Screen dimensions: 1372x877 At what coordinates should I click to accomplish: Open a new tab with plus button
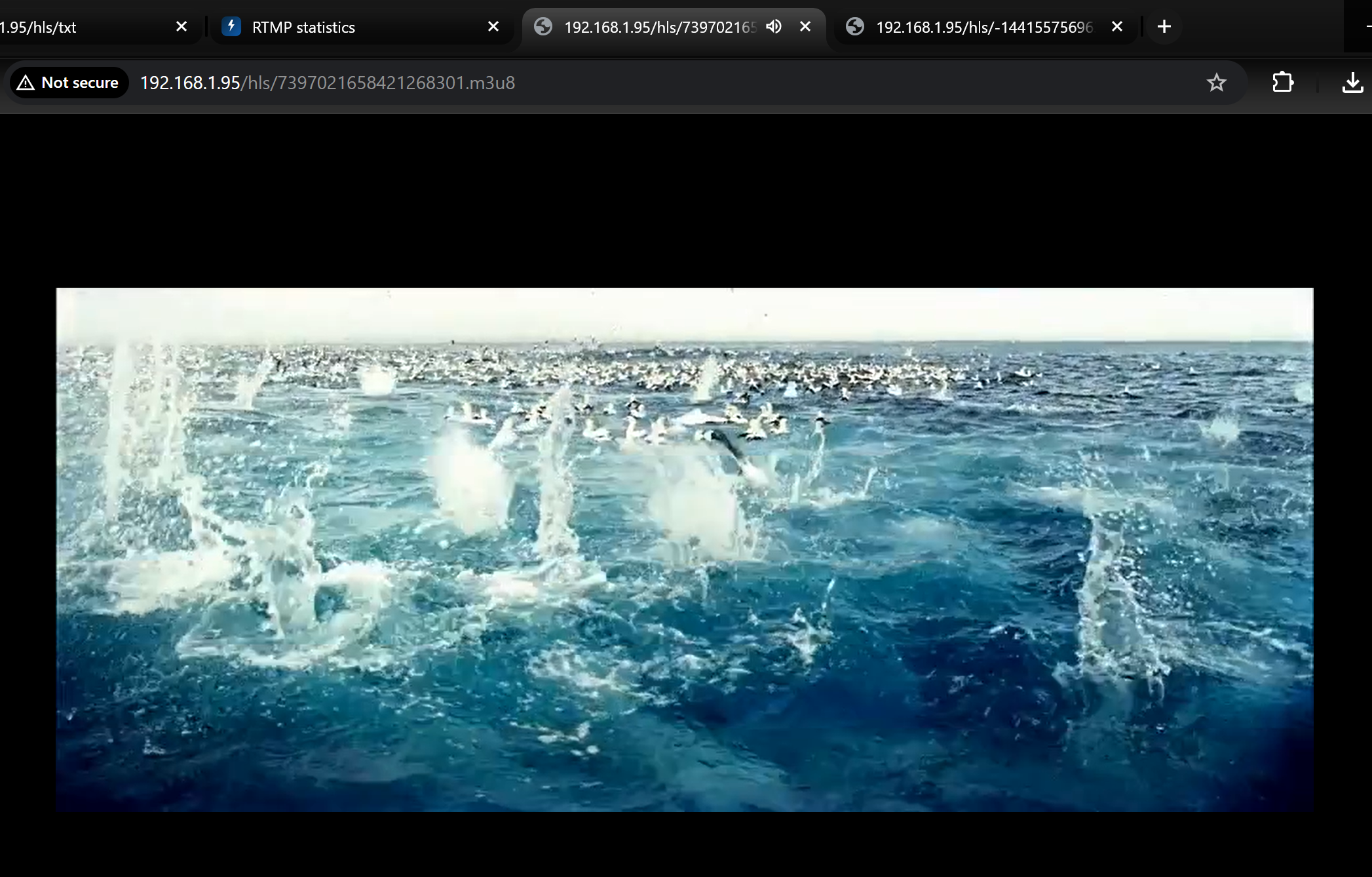[x=1164, y=27]
